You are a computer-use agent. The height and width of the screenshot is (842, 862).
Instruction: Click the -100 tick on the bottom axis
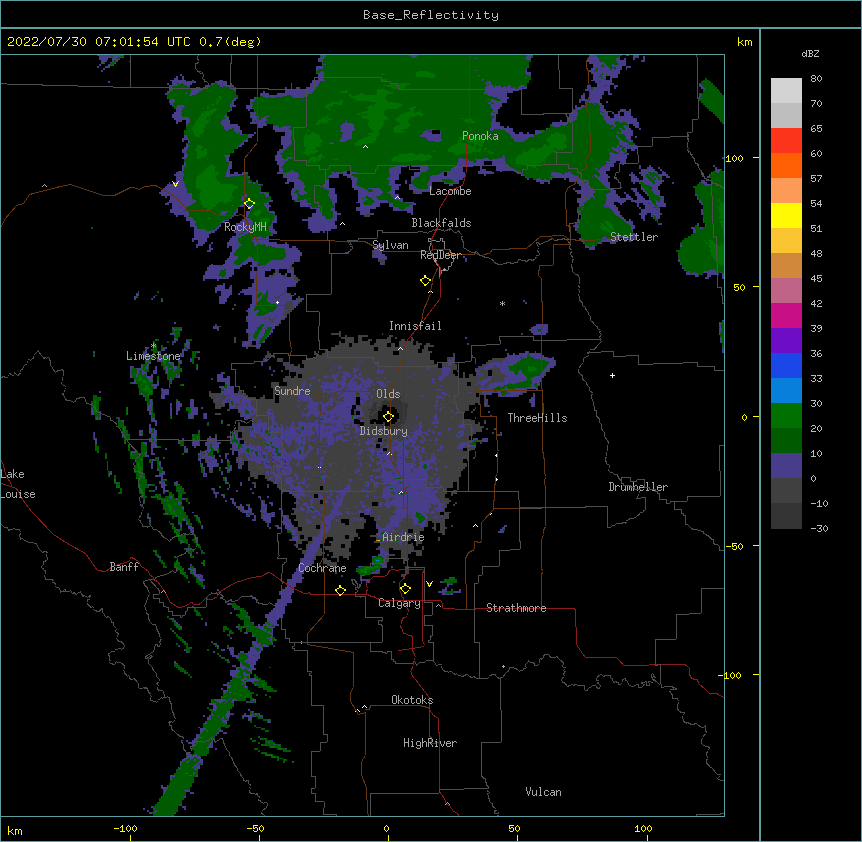(125, 828)
